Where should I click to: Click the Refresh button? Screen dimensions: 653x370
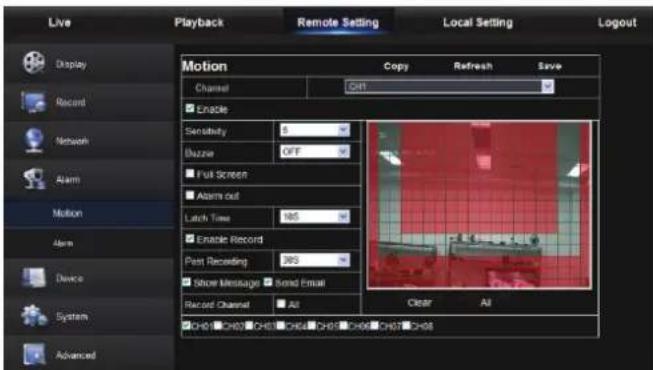tap(473, 66)
